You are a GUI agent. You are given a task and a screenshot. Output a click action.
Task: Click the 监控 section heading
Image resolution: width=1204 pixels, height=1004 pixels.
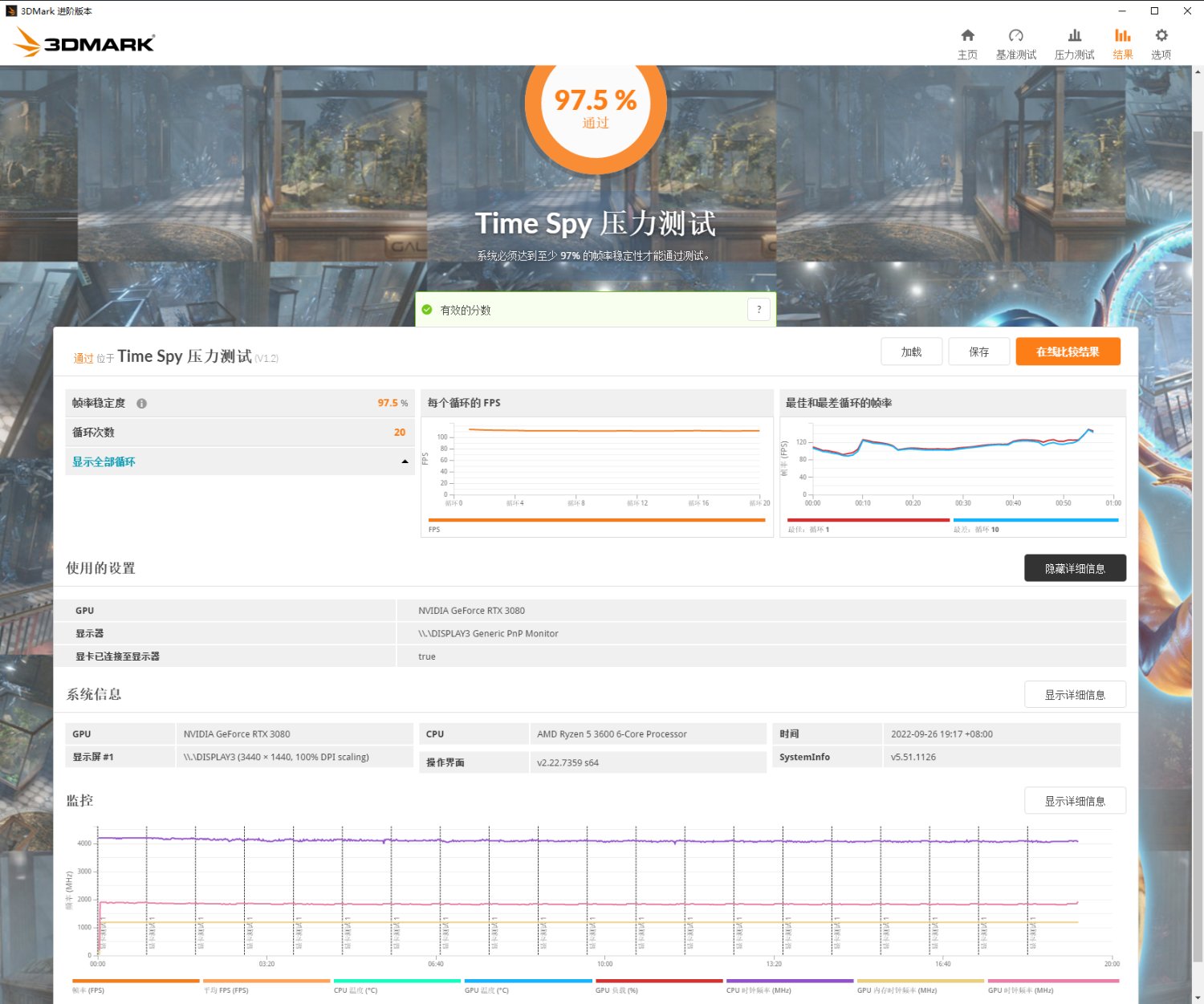[79, 800]
